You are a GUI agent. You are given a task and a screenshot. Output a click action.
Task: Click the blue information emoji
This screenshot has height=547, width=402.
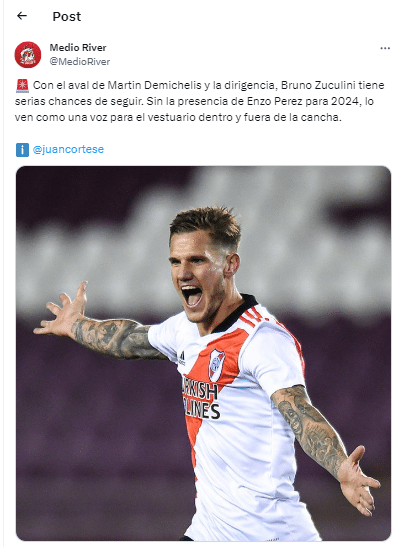[22, 150]
